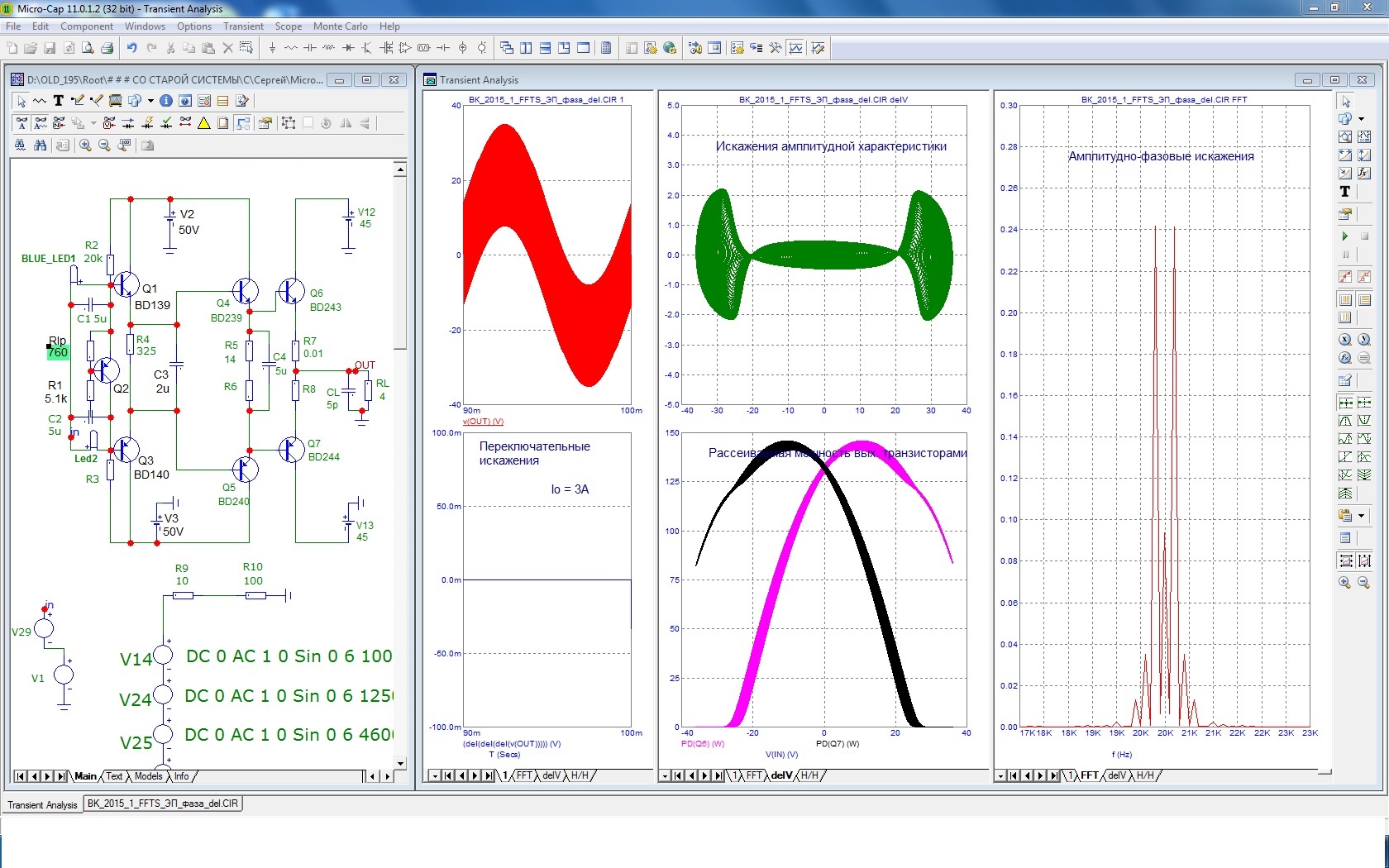Toggle the boxed-page display icon in schematic
Screen dimensions: 1389x868
pos(223,123)
